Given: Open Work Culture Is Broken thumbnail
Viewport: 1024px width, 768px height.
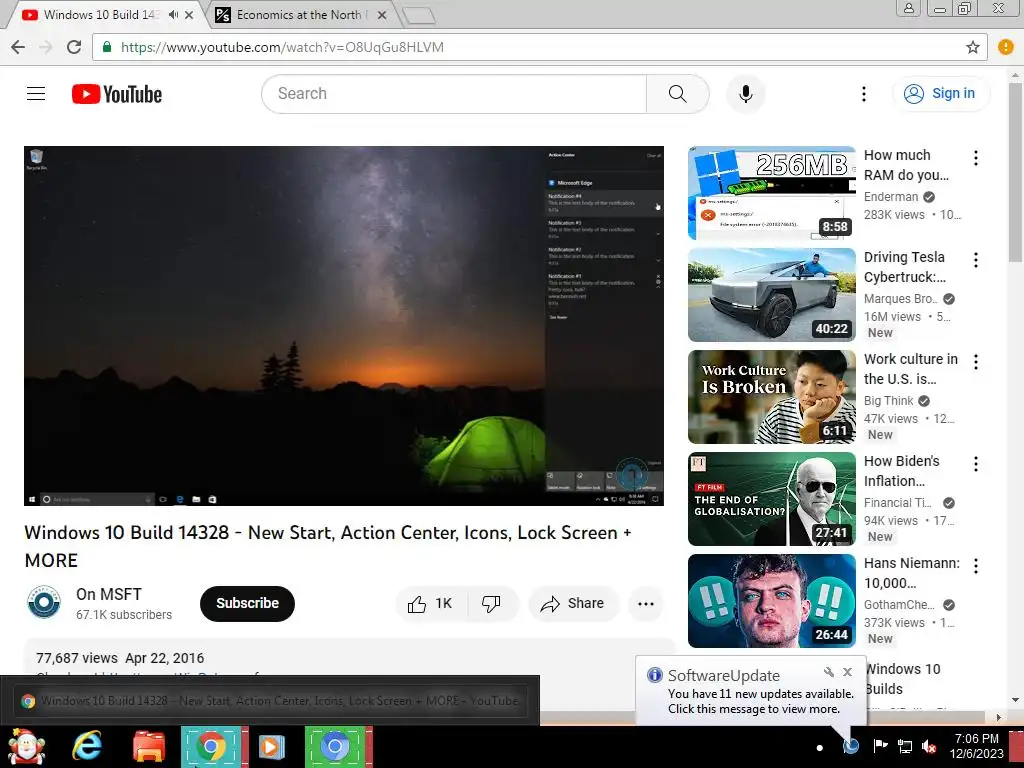Looking at the screenshot, I should tap(771, 397).
